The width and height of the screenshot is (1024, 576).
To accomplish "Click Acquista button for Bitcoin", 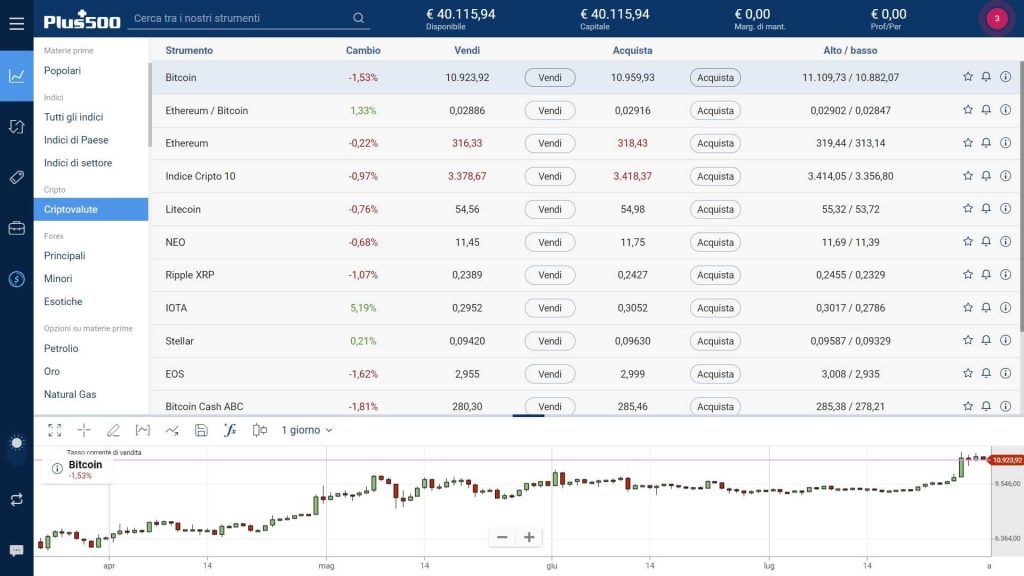I will pyautogui.click(x=715, y=77).
